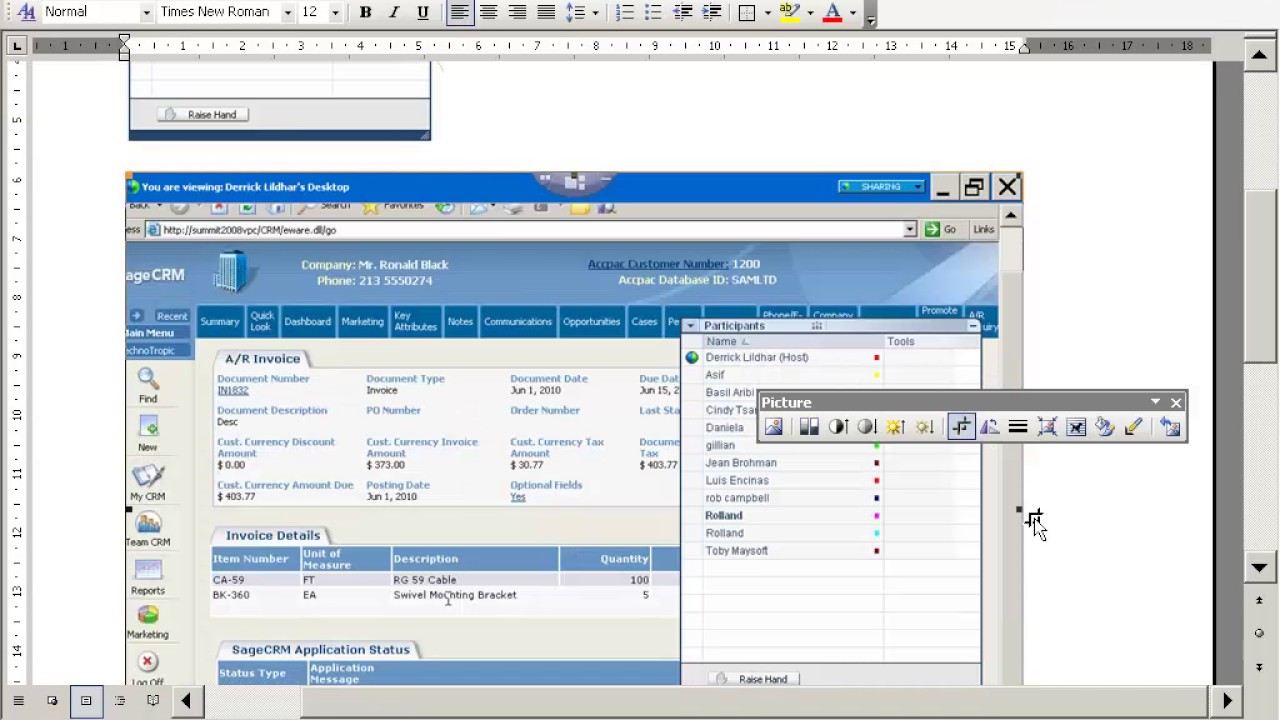The image size is (1280, 720).
Task: Apply the red Font Color button
Action: pos(833,12)
